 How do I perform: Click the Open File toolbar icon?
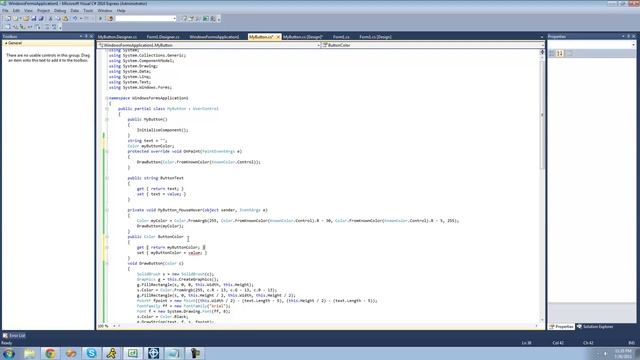coord(26,19)
